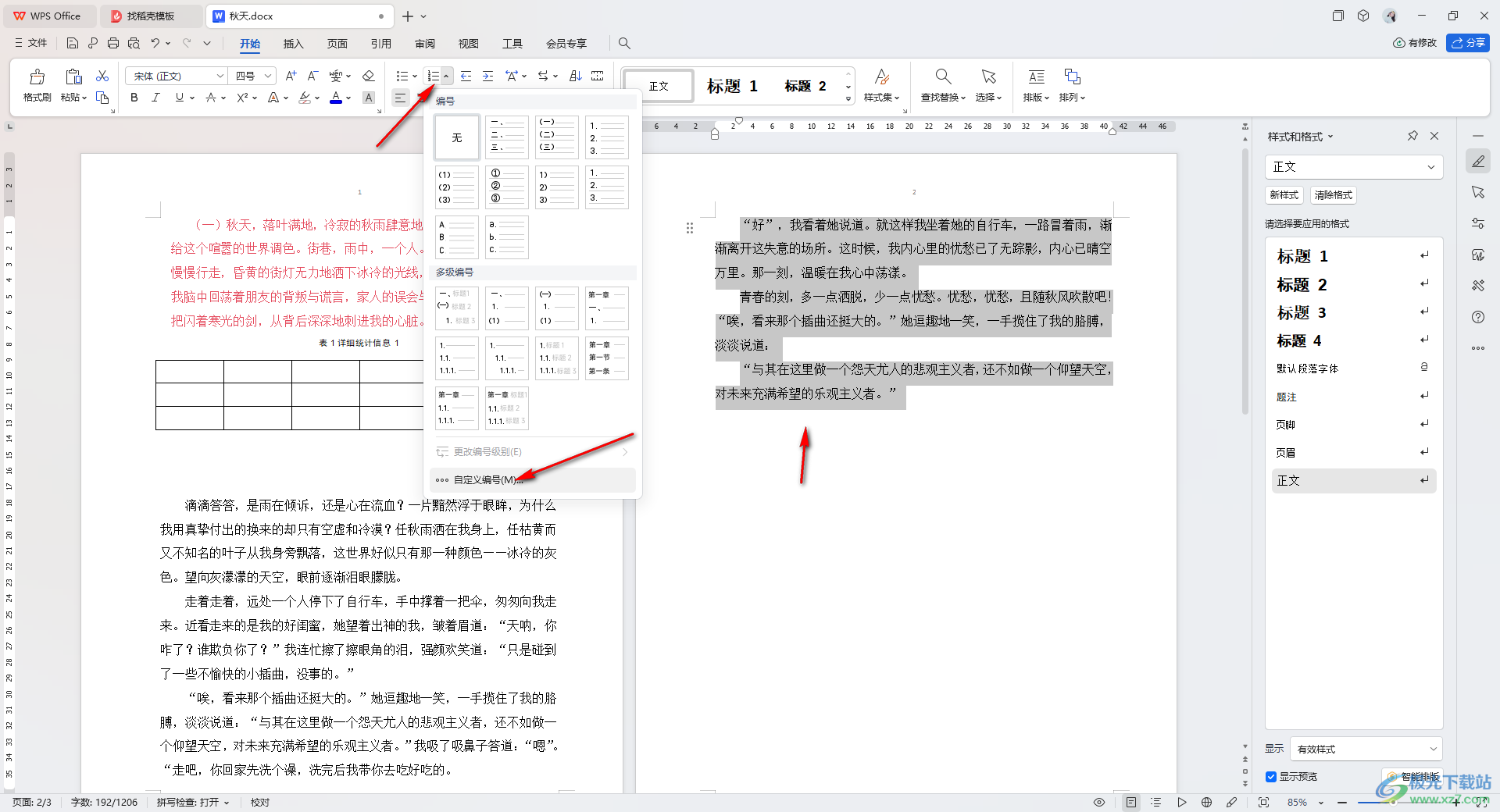Click the search icon beside member tab
This screenshot has width=1500, height=812.
pos(624,43)
